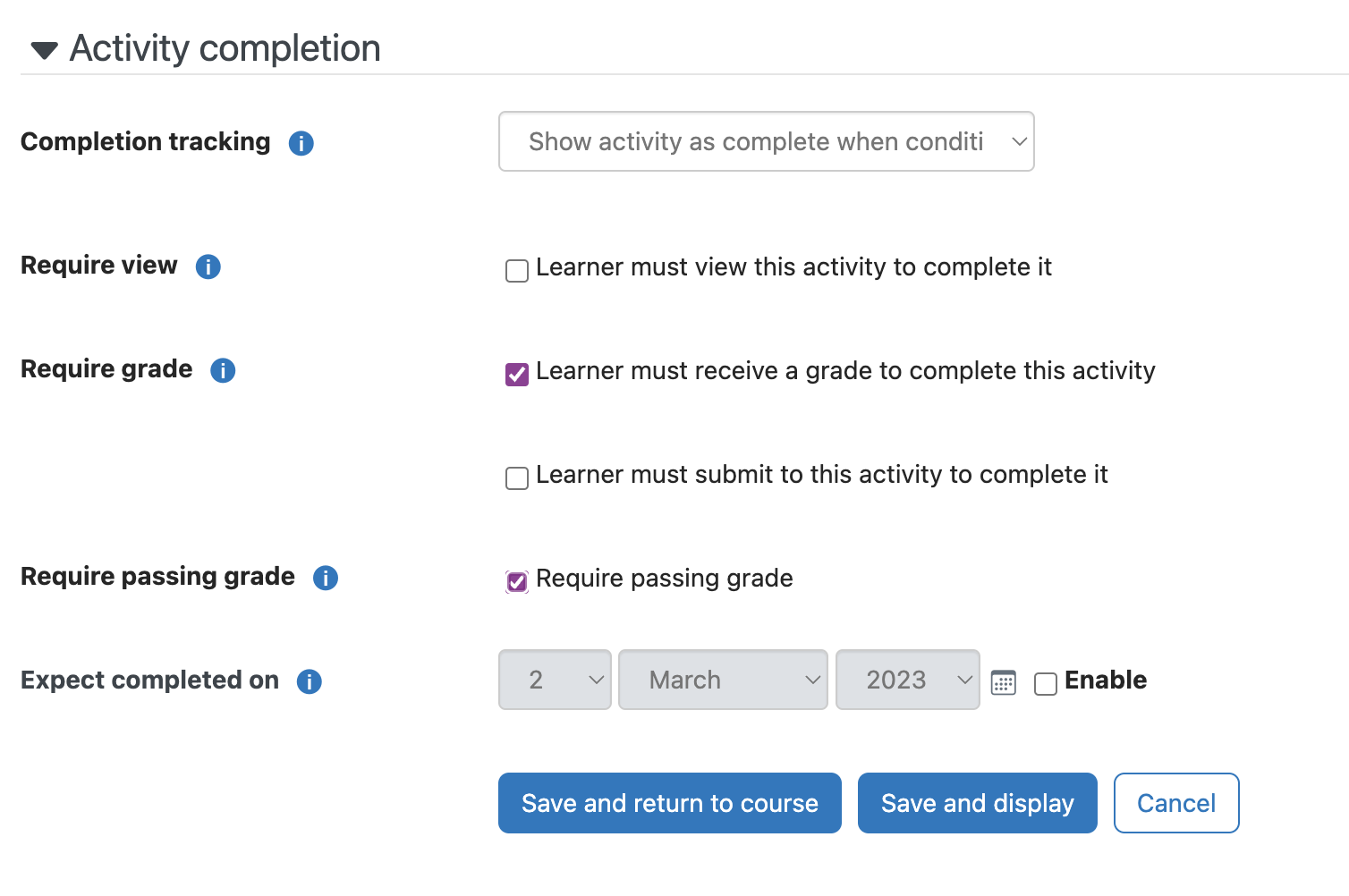Tick the Enable checkbox for expected date
Viewport: 1349px width, 896px height.
tap(1046, 683)
